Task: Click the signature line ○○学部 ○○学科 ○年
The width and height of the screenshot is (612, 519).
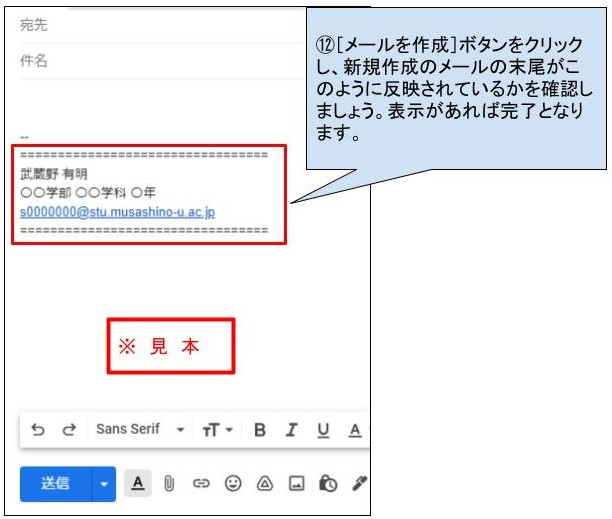Action: click(x=88, y=192)
